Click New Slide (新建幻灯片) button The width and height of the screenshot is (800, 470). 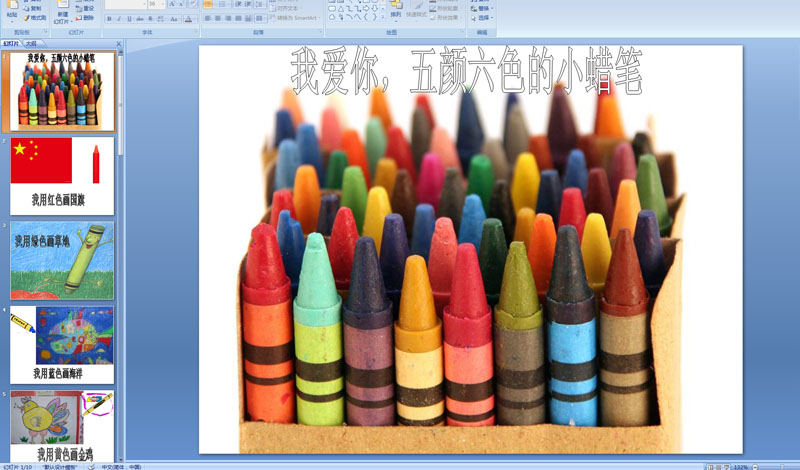click(x=63, y=11)
